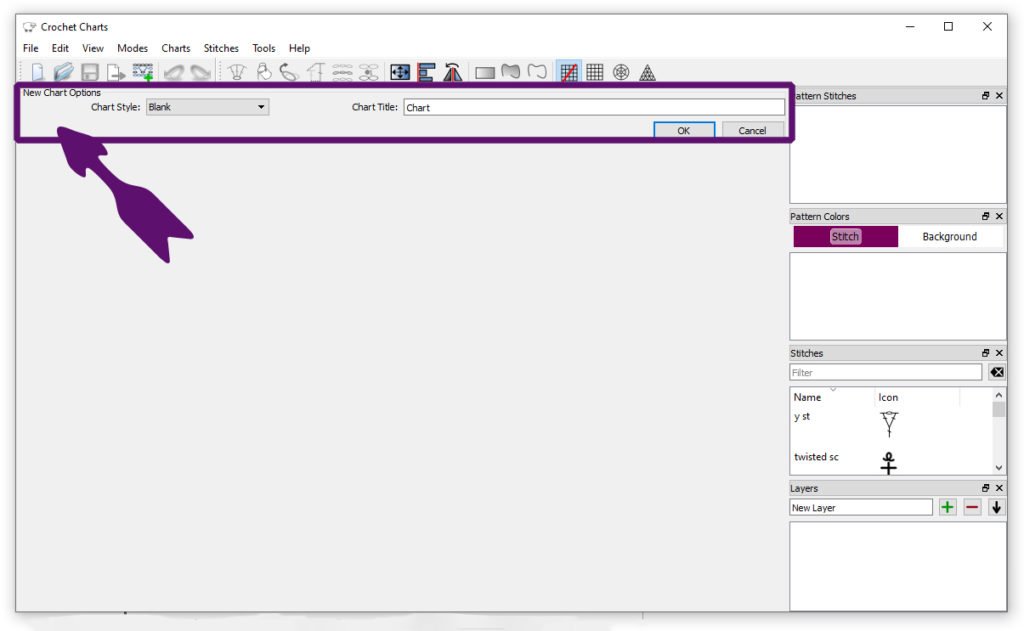
Task: Float the Stitches panel
Action: coord(985,353)
